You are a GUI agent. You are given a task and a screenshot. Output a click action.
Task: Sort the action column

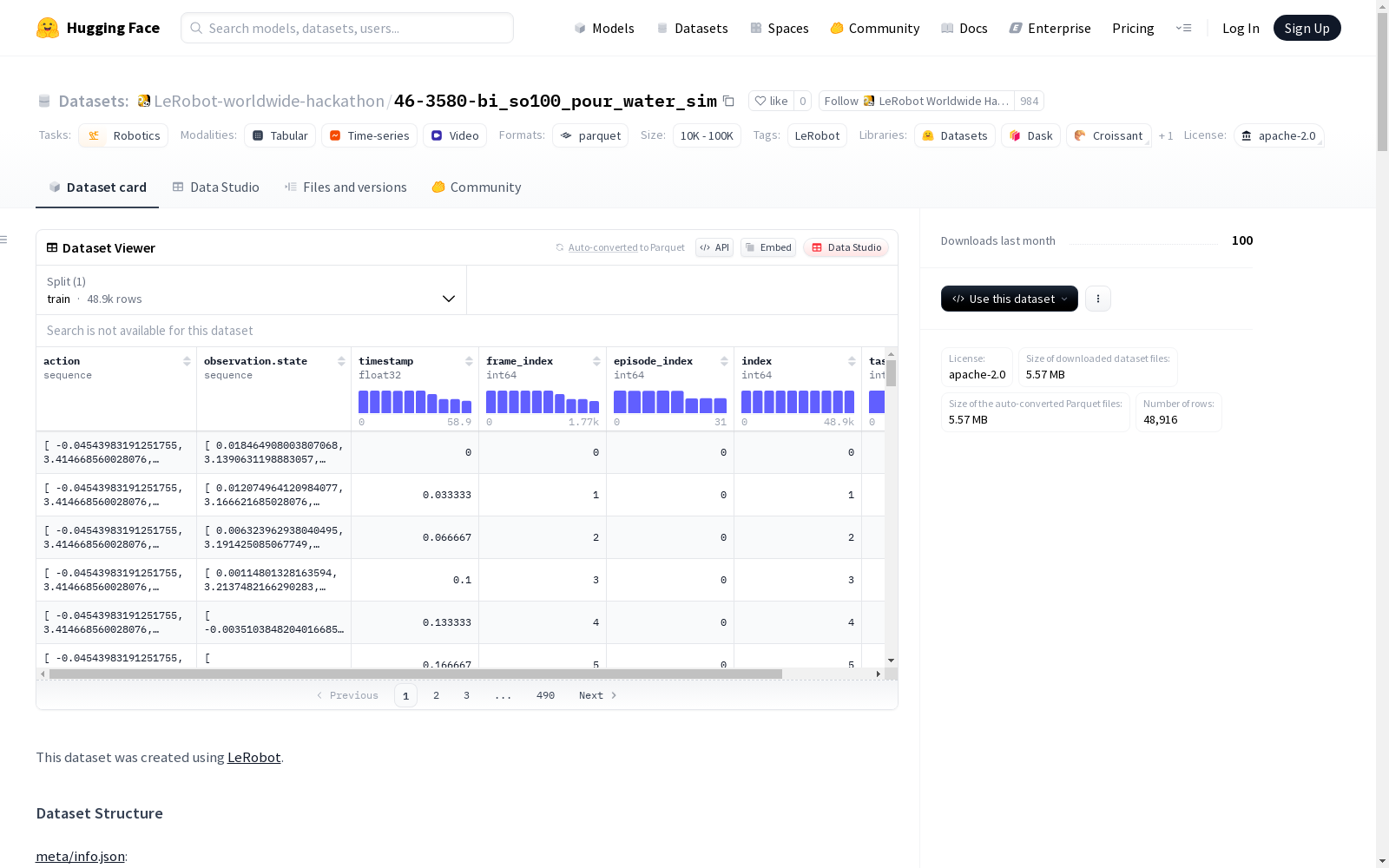pos(187,361)
